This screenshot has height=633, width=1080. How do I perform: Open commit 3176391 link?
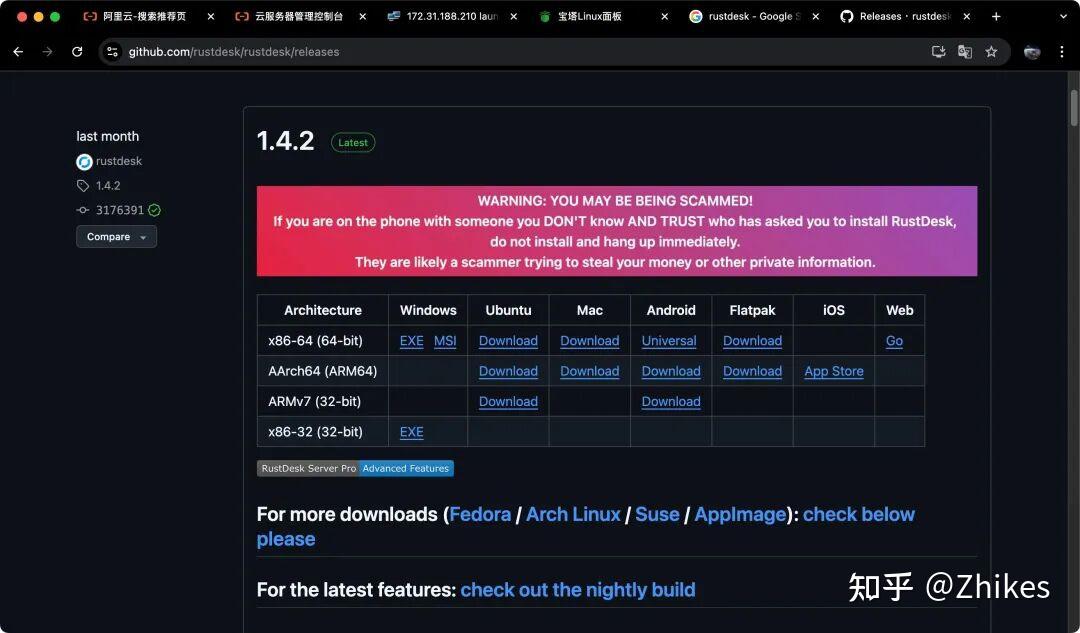[x=120, y=210]
